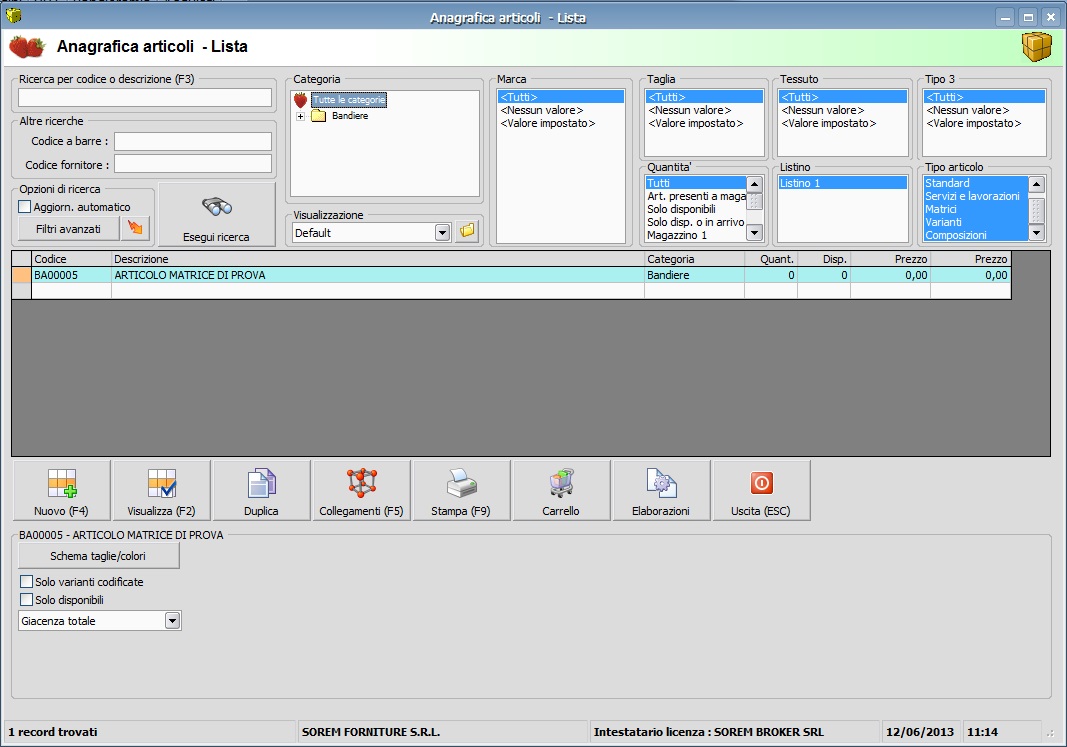Run search with Esegui ricerca binoculars
Screen dimensions: 1067x747
(216, 214)
